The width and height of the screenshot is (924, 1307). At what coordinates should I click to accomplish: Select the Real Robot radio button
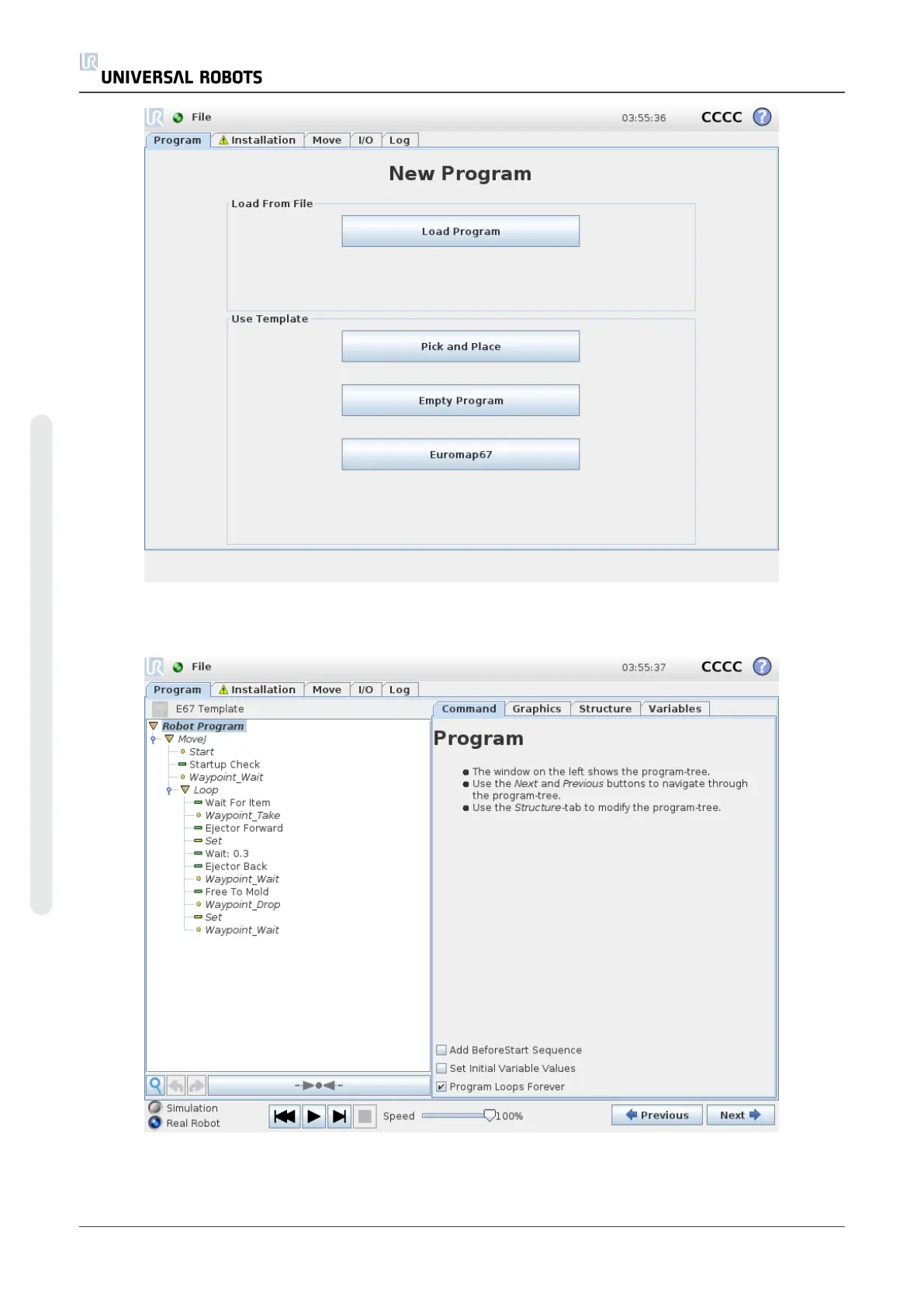pyautogui.click(x=155, y=1123)
